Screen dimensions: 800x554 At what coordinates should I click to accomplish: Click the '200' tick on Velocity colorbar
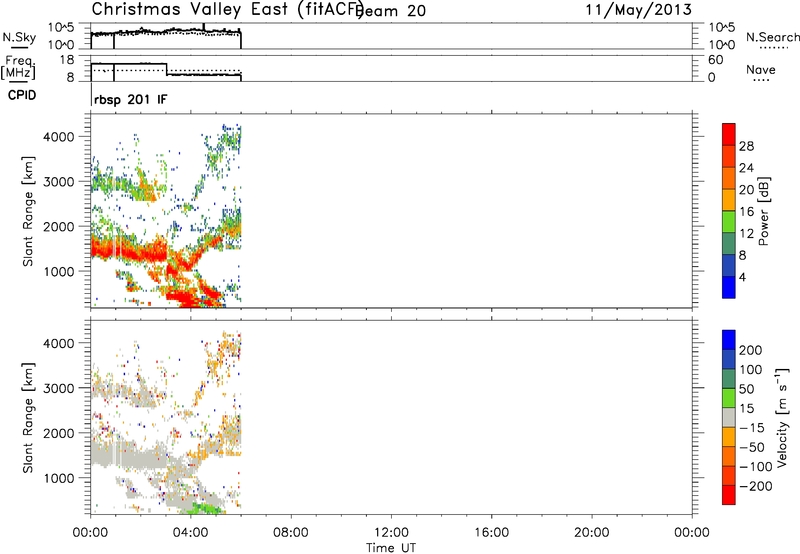[x=751, y=350]
